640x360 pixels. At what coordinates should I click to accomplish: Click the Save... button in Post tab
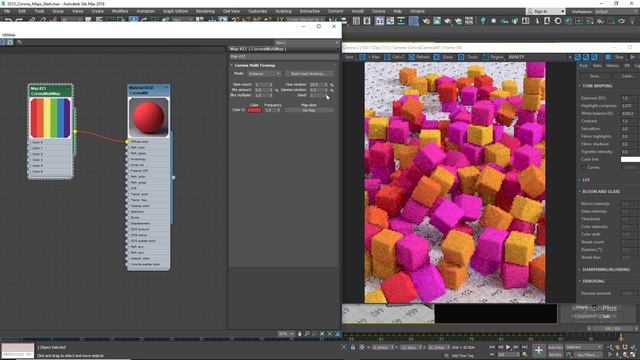[595, 76]
